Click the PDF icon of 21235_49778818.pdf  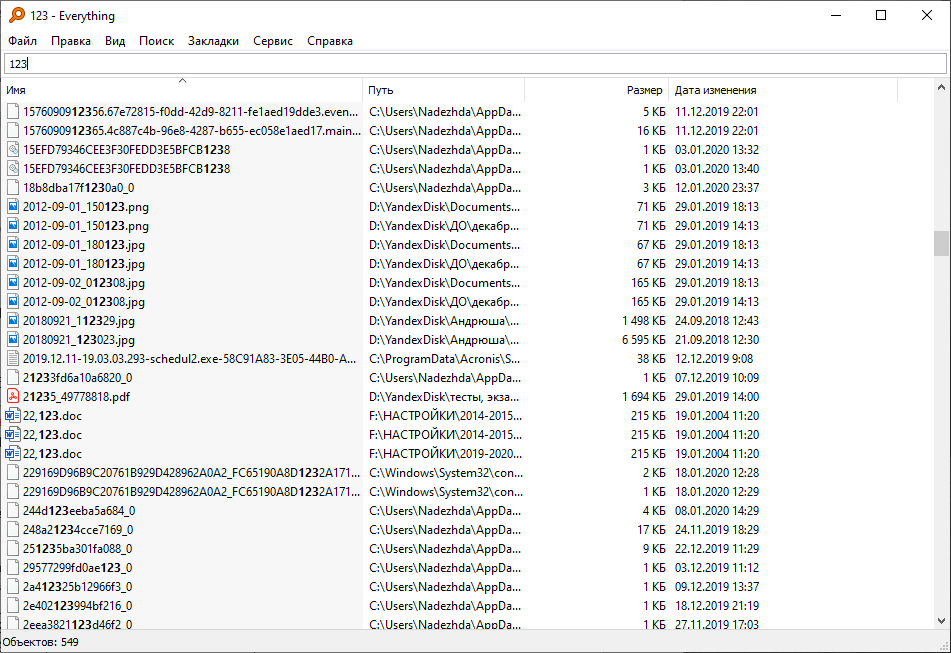coord(13,397)
